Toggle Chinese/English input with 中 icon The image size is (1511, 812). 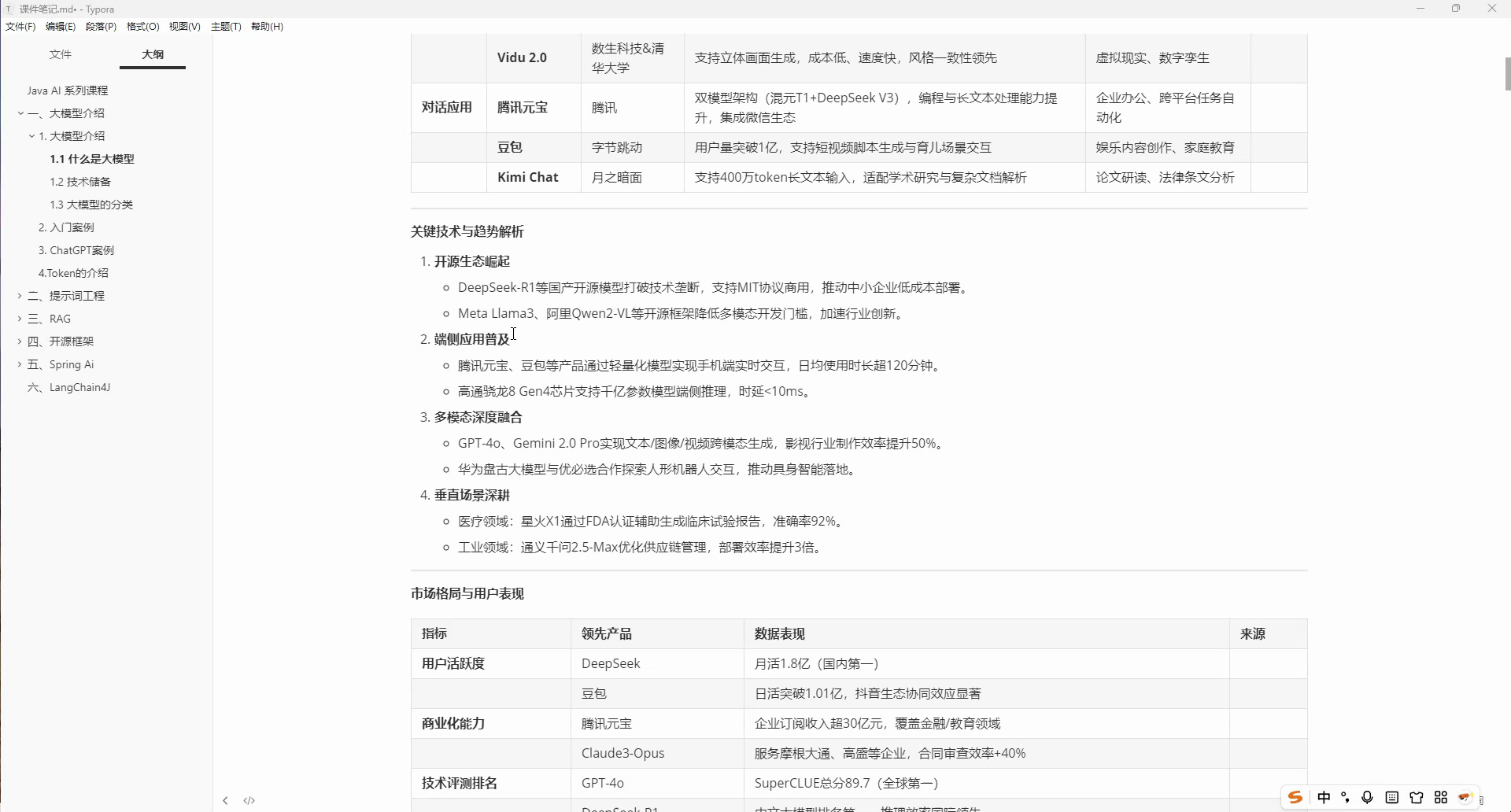1324,797
